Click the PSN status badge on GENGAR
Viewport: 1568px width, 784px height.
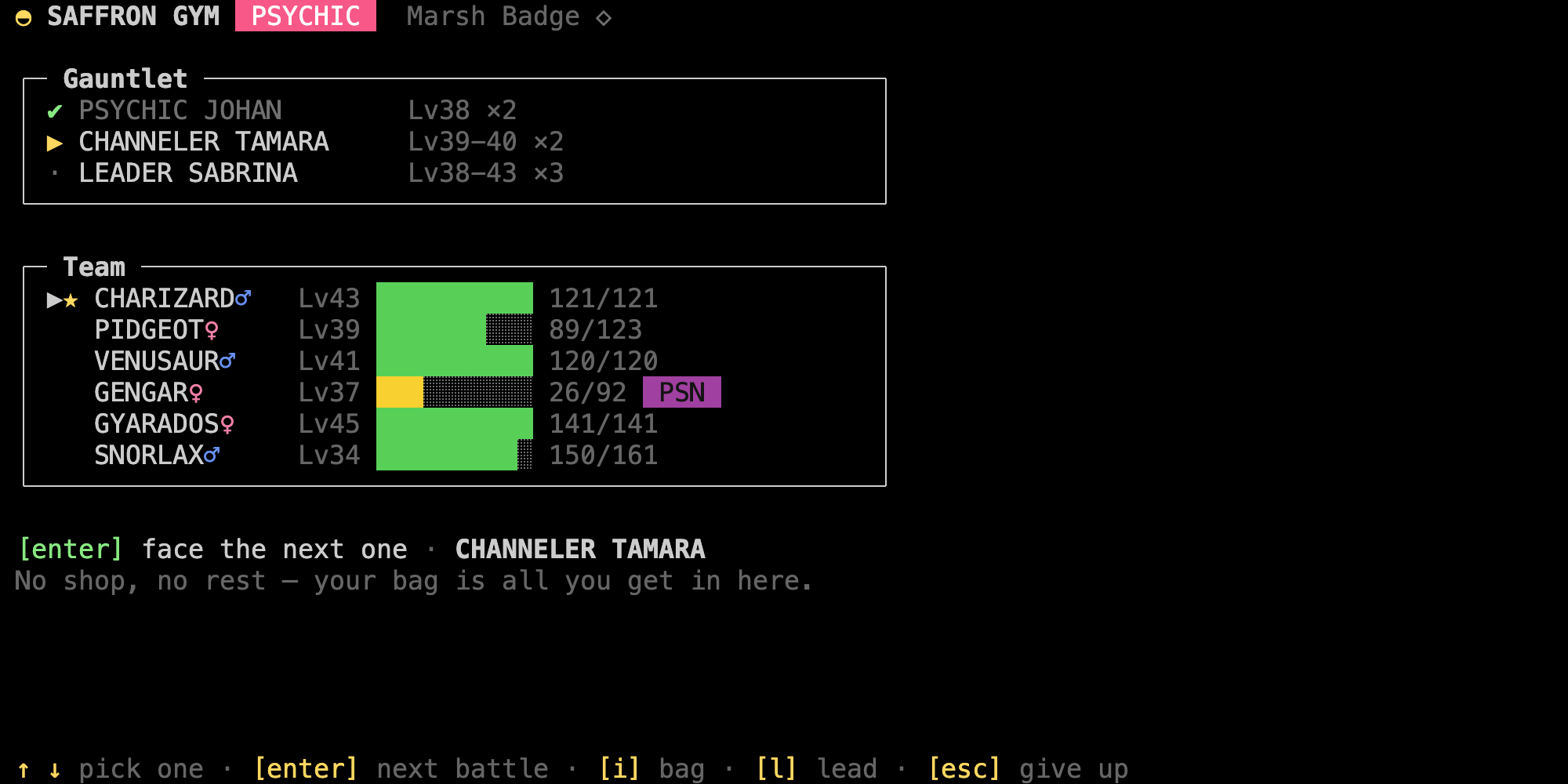682,392
